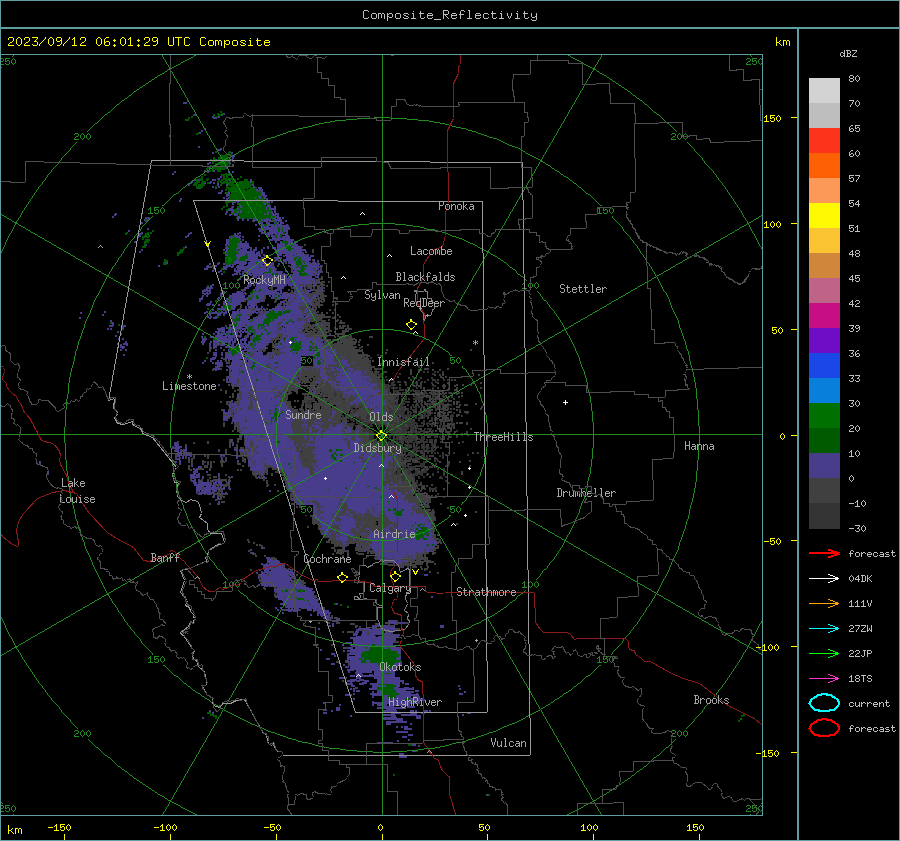This screenshot has height=841, width=900.
Task: Click yellow diamond marker above RockyMH label
Action: [x=267, y=261]
